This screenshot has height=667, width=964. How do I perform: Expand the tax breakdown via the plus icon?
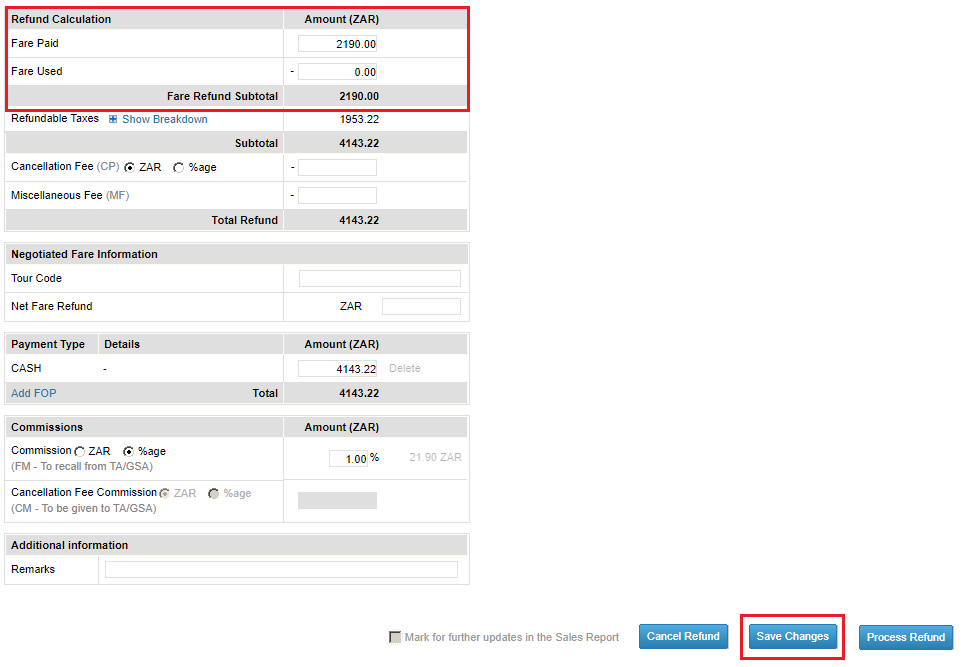[115, 119]
